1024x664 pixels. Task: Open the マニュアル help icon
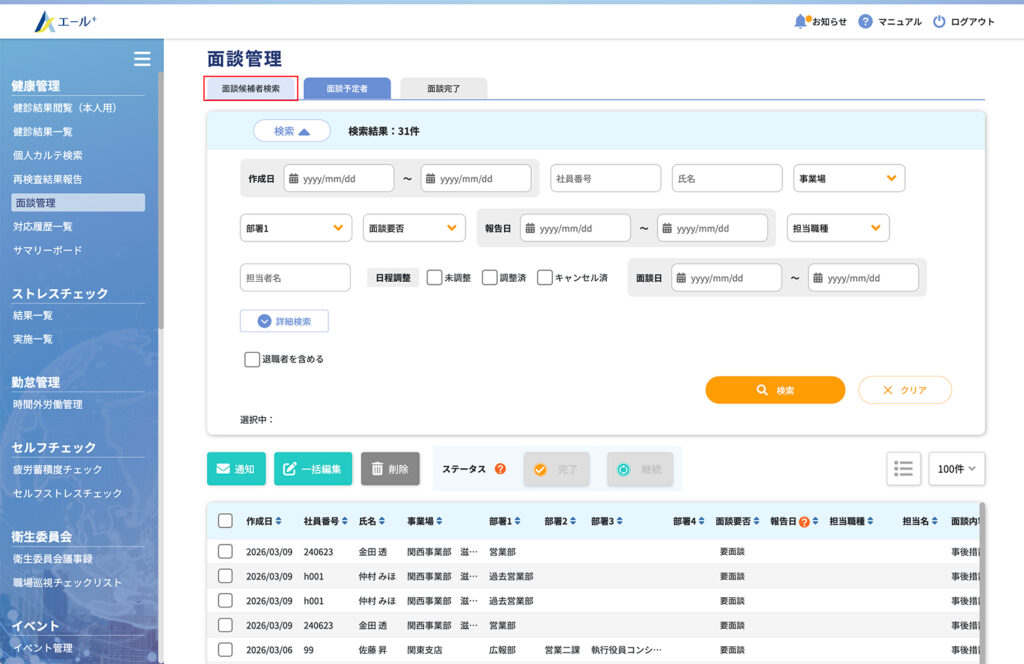(x=865, y=21)
